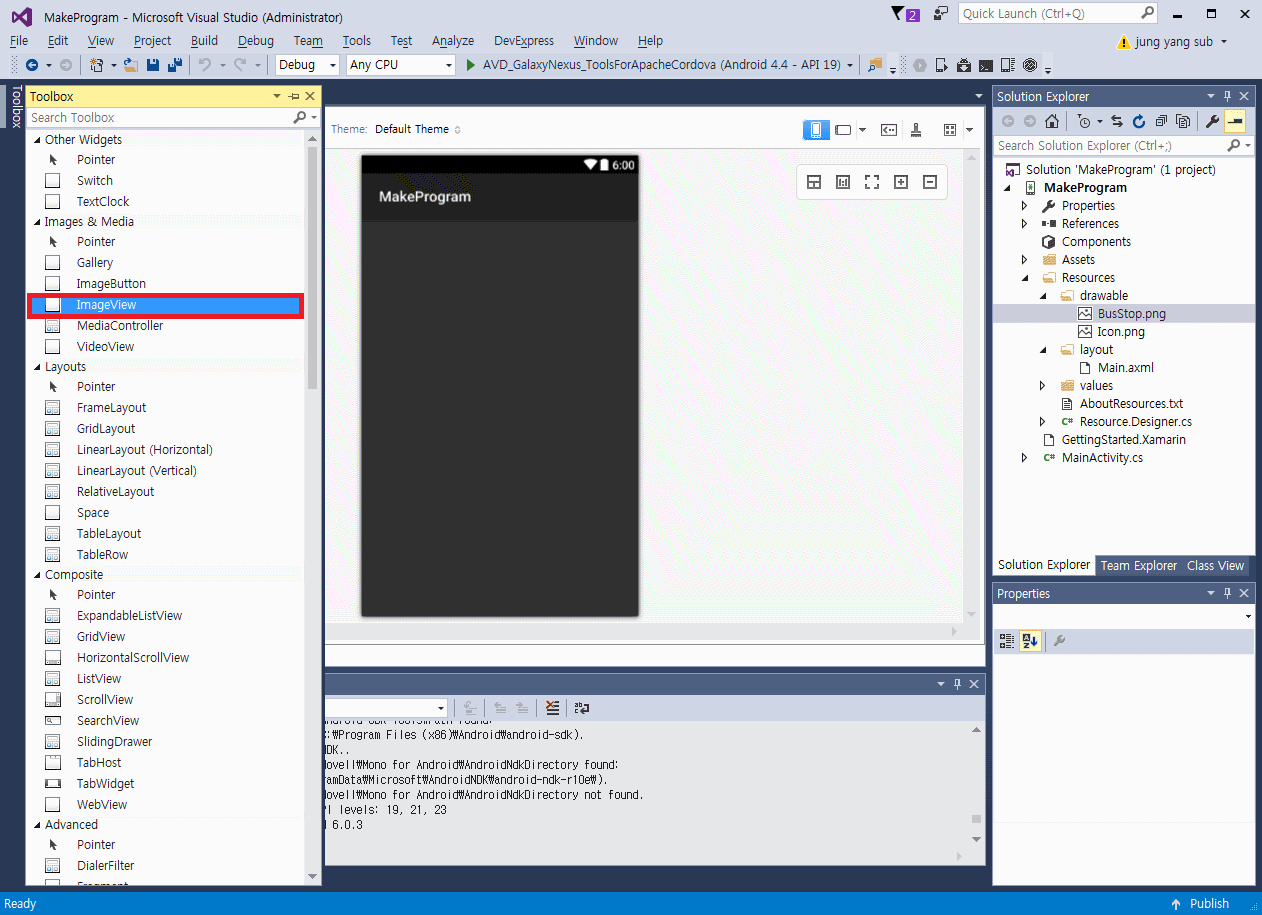
Task: Click the Save toolbar icon
Action: 153,65
